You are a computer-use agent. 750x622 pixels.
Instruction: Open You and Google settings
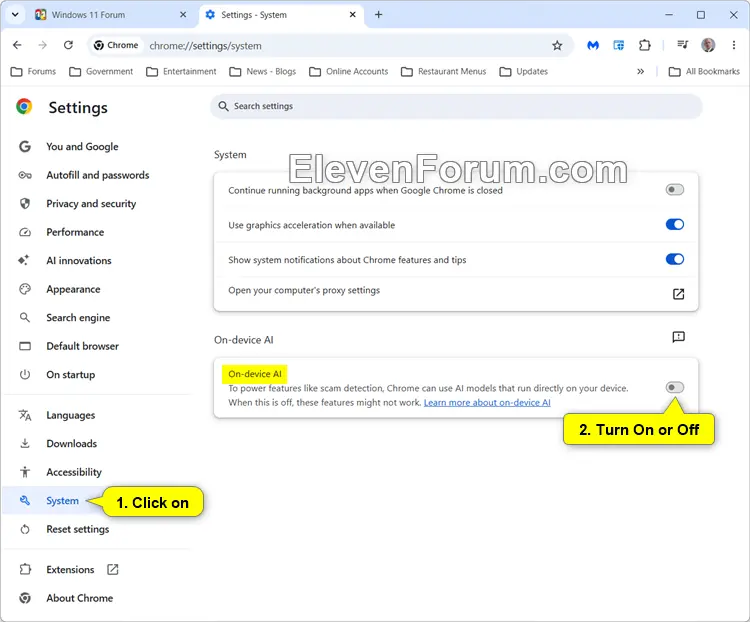[x=82, y=146]
